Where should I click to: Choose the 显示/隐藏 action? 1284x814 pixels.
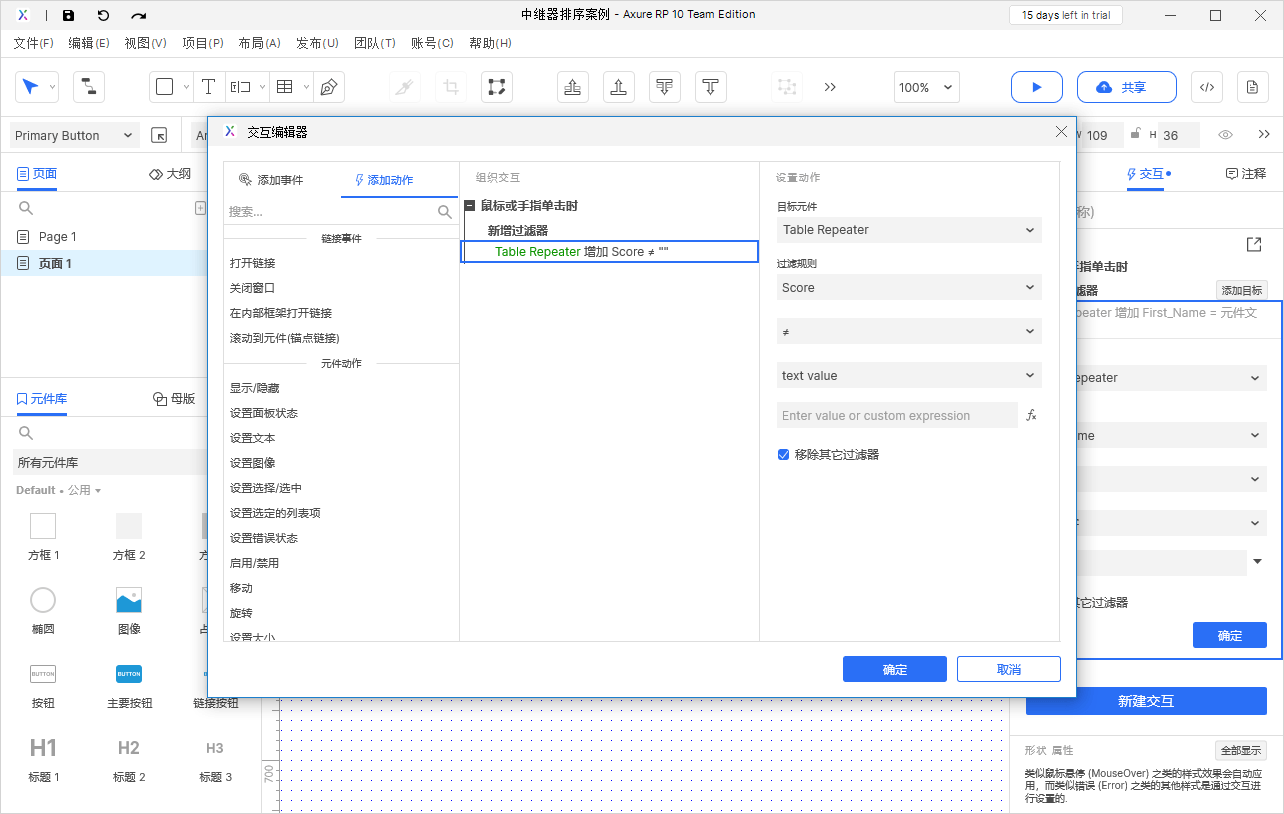pos(254,388)
